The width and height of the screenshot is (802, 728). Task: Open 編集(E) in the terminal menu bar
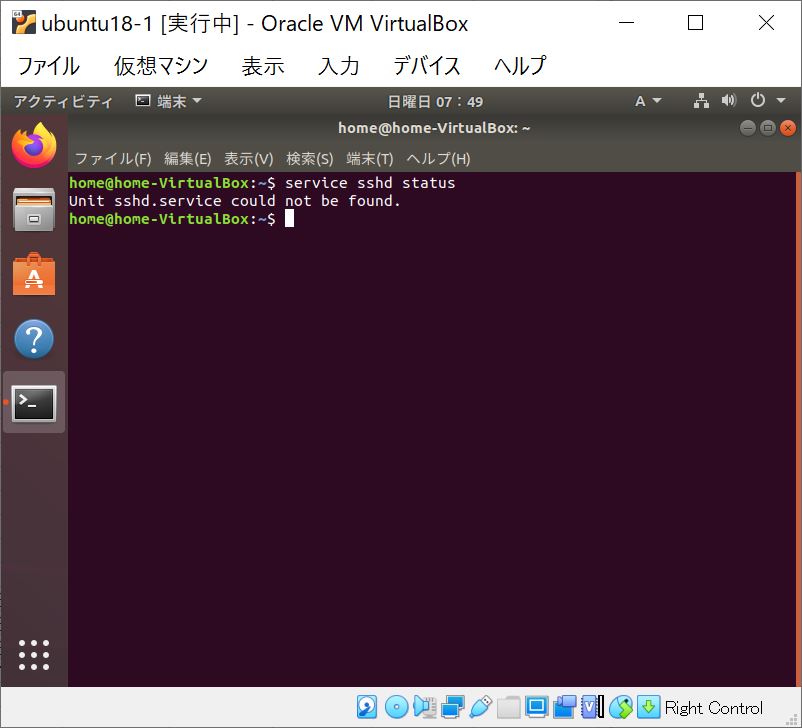(x=188, y=158)
